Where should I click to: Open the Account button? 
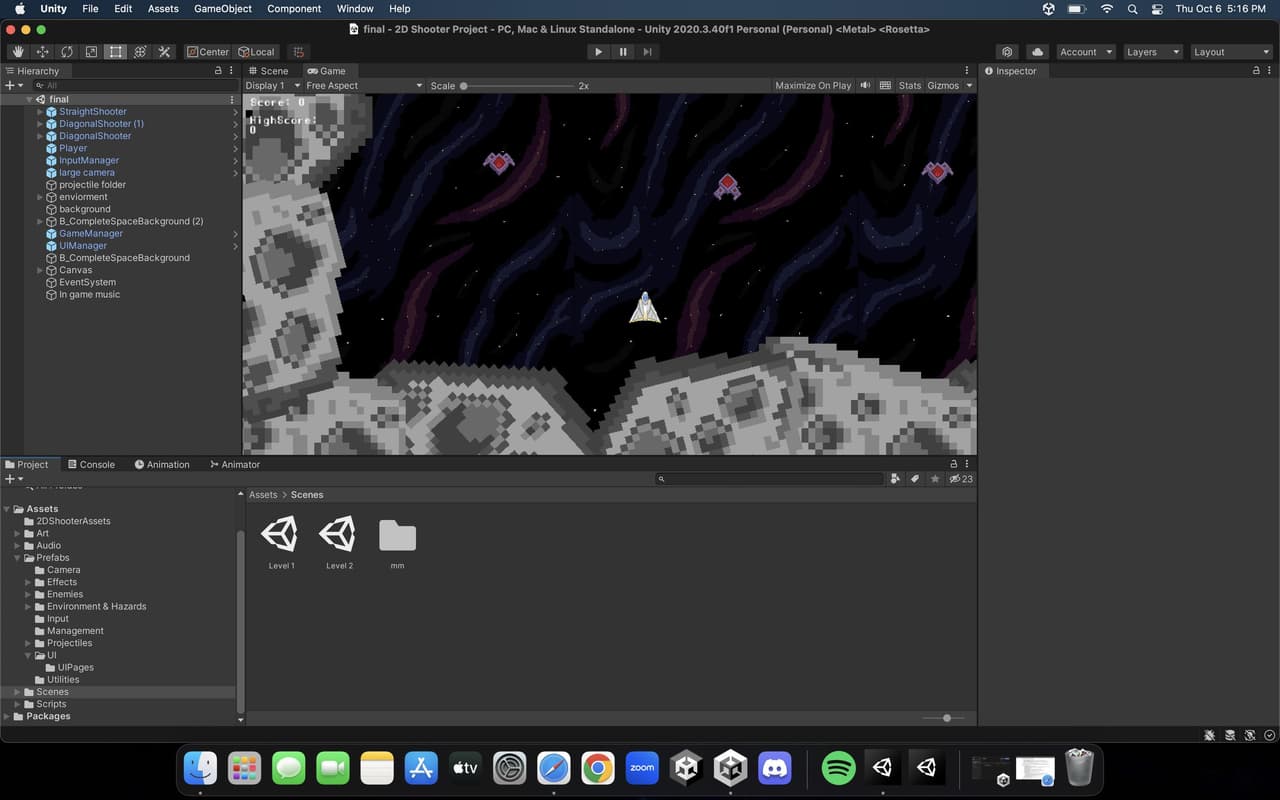pyautogui.click(x=1085, y=52)
